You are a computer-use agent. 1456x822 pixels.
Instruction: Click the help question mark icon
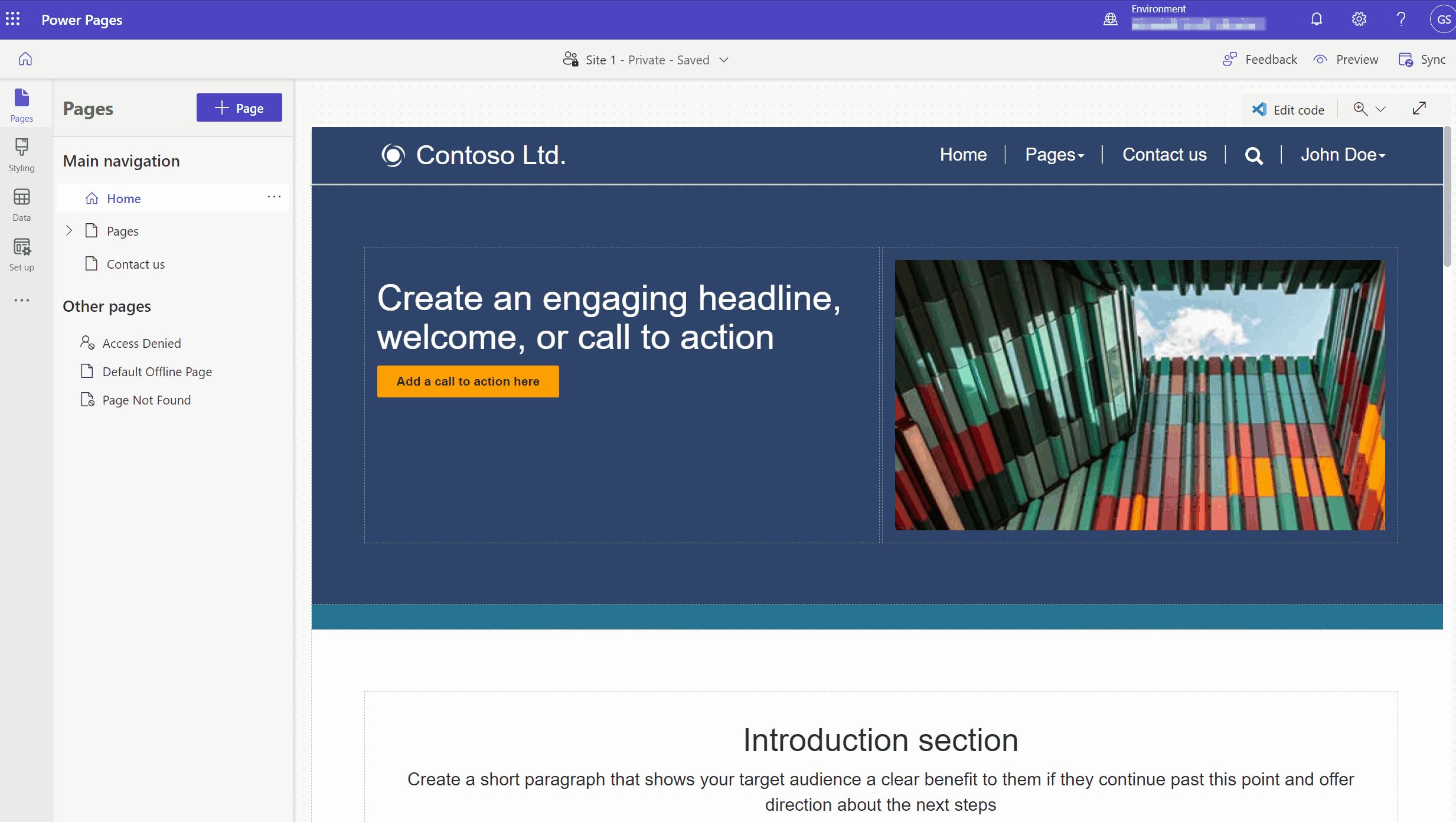(1400, 19)
